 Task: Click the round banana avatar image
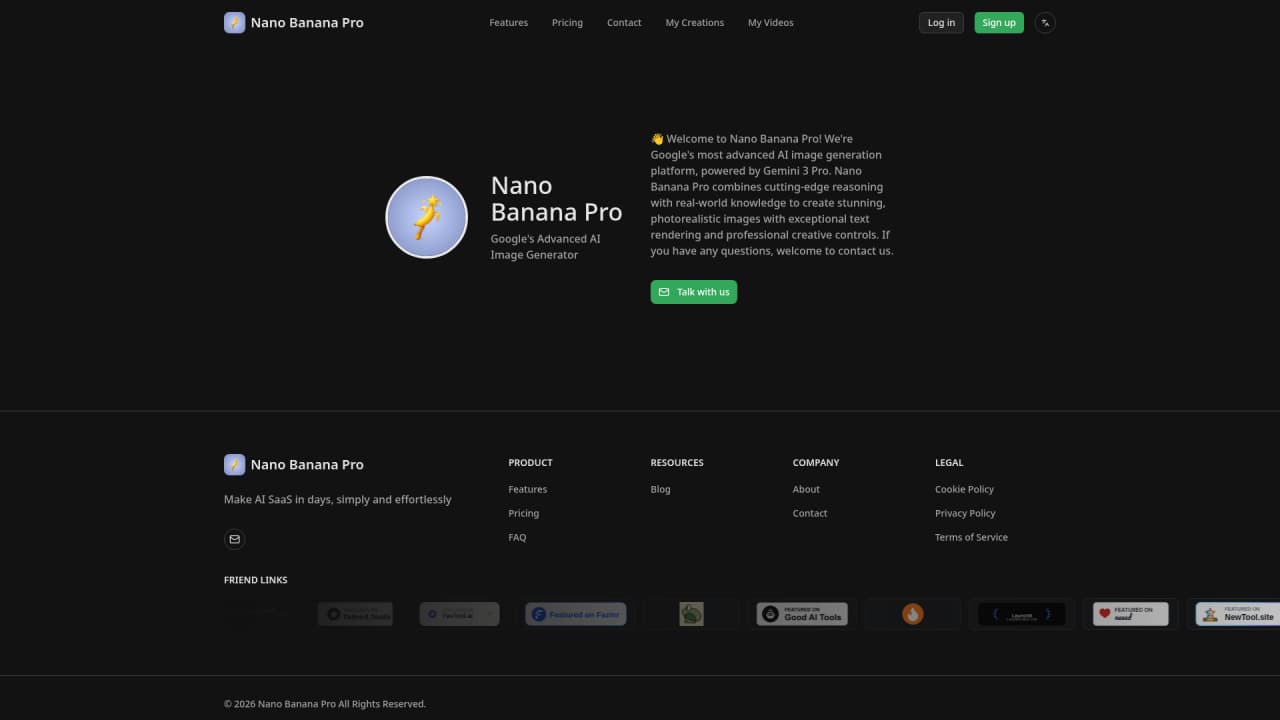click(427, 217)
